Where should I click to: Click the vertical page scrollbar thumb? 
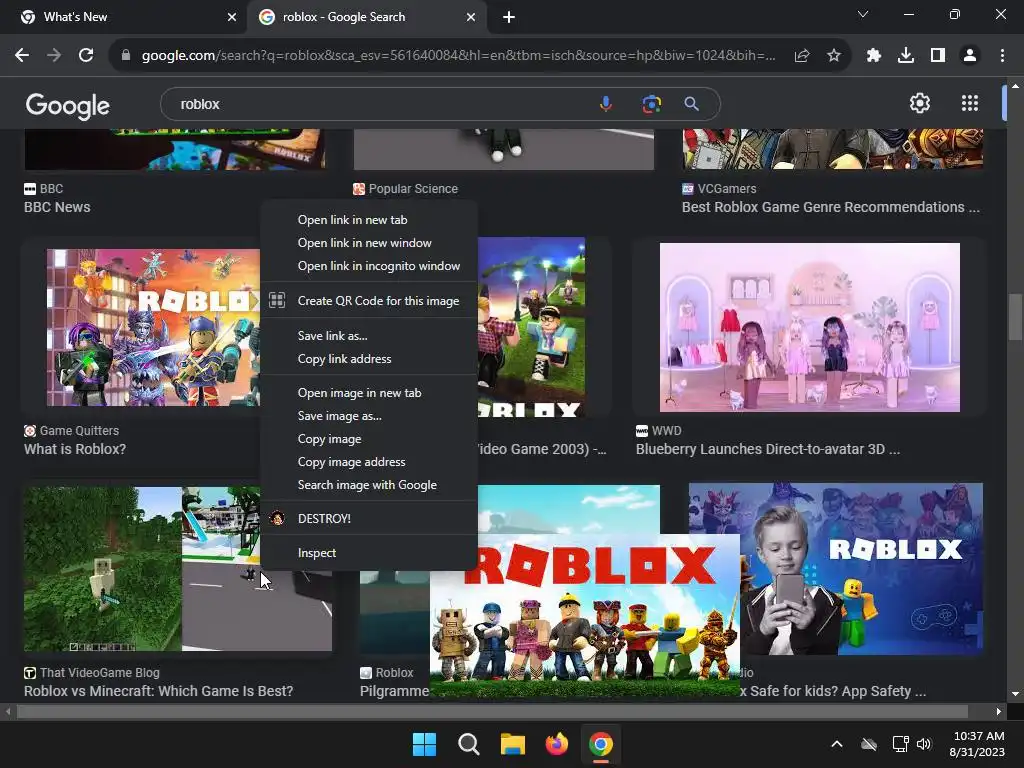(1015, 317)
